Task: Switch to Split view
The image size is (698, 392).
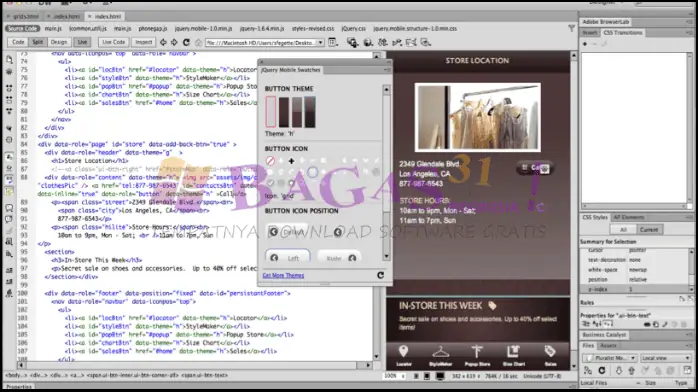Action: [37, 42]
